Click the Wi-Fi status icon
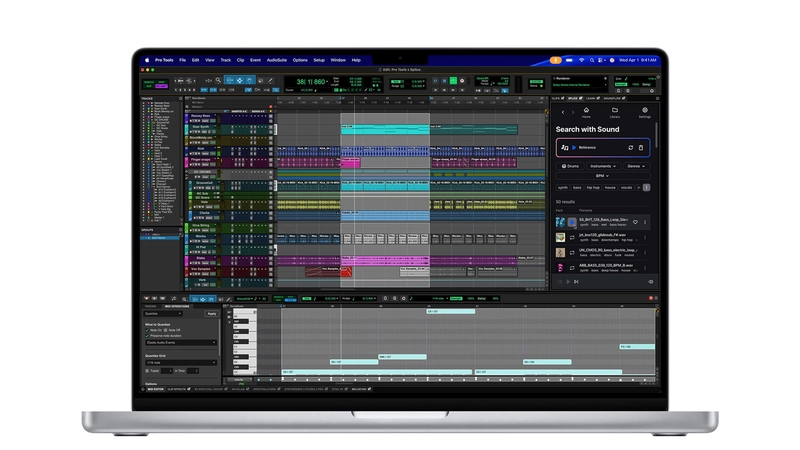The width and height of the screenshot is (800, 450). tap(581, 60)
